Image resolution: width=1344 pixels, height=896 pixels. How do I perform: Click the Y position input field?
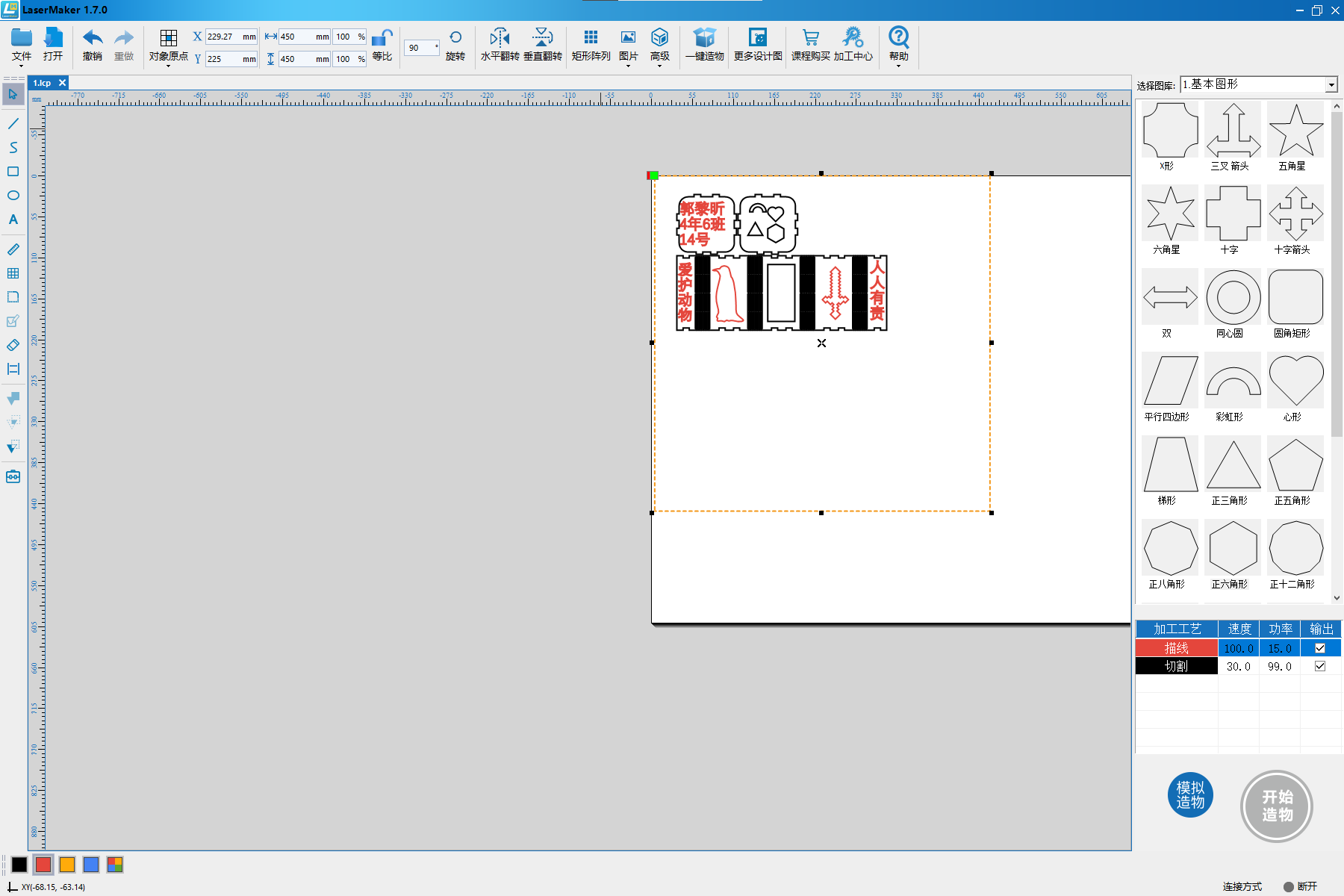(231, 59)
